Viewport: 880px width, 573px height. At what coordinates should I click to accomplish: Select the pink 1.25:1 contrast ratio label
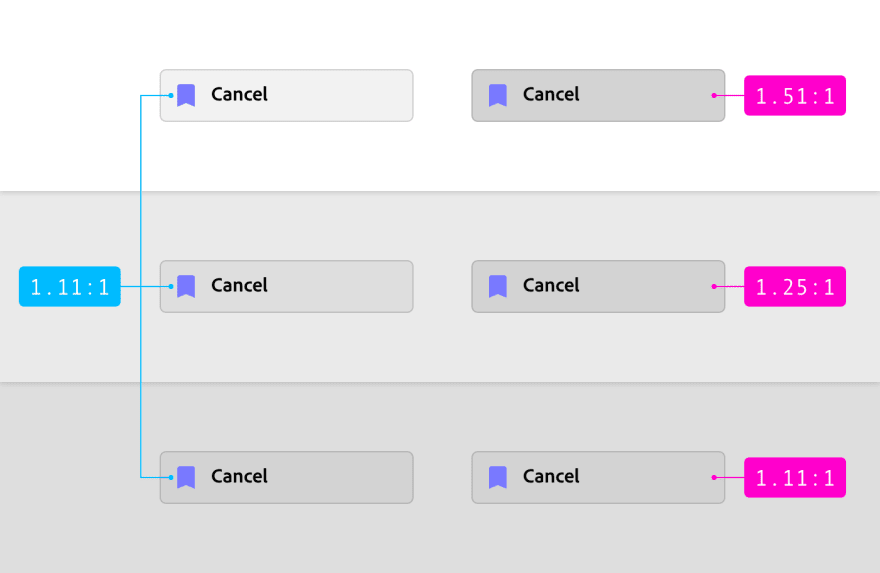coord(795,286)
